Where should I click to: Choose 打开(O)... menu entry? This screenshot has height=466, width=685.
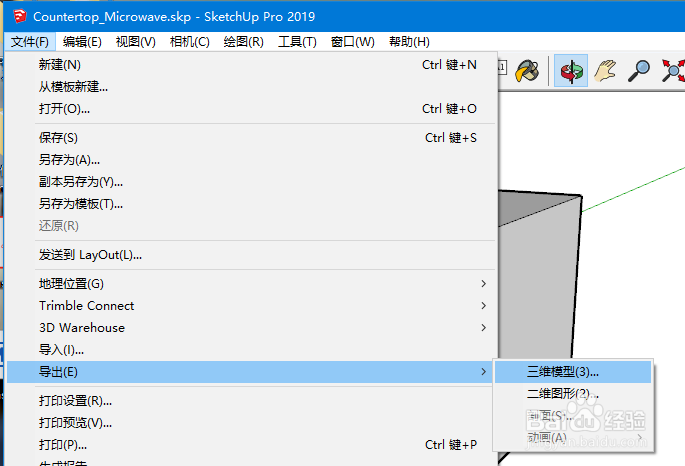click(251, 109)
